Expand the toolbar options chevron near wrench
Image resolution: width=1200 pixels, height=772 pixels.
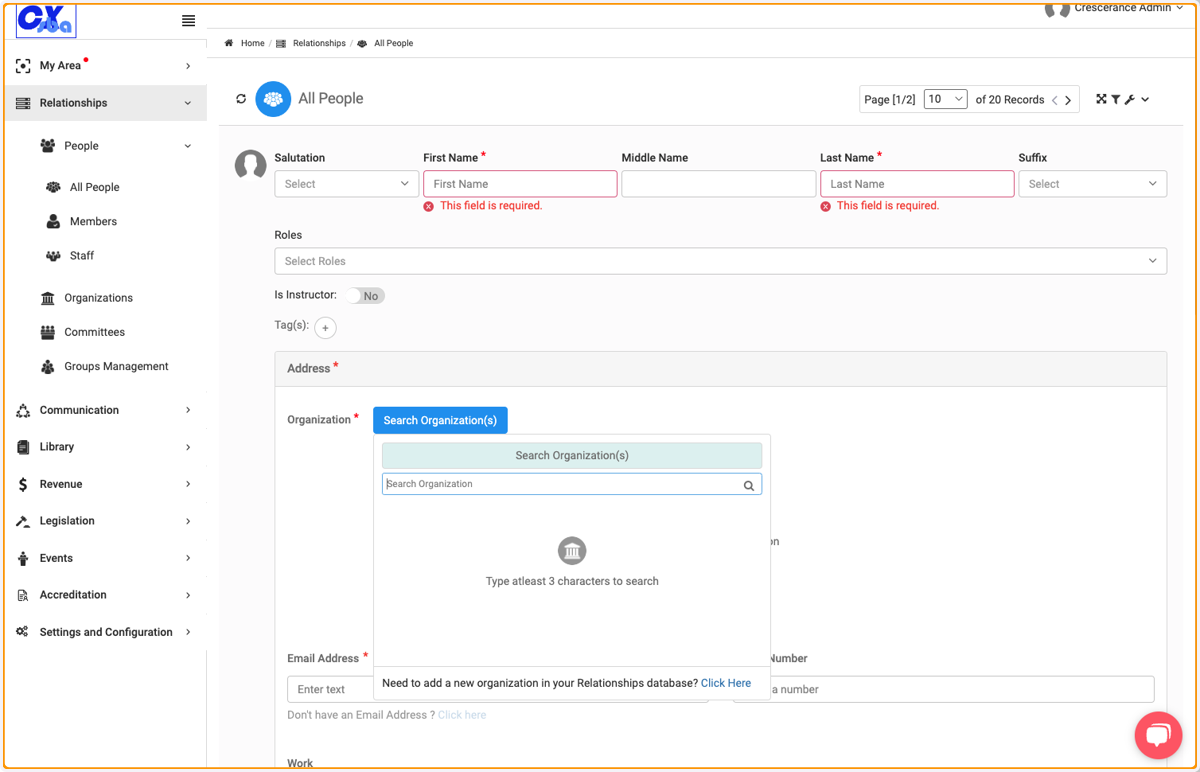click(1145, 100)
